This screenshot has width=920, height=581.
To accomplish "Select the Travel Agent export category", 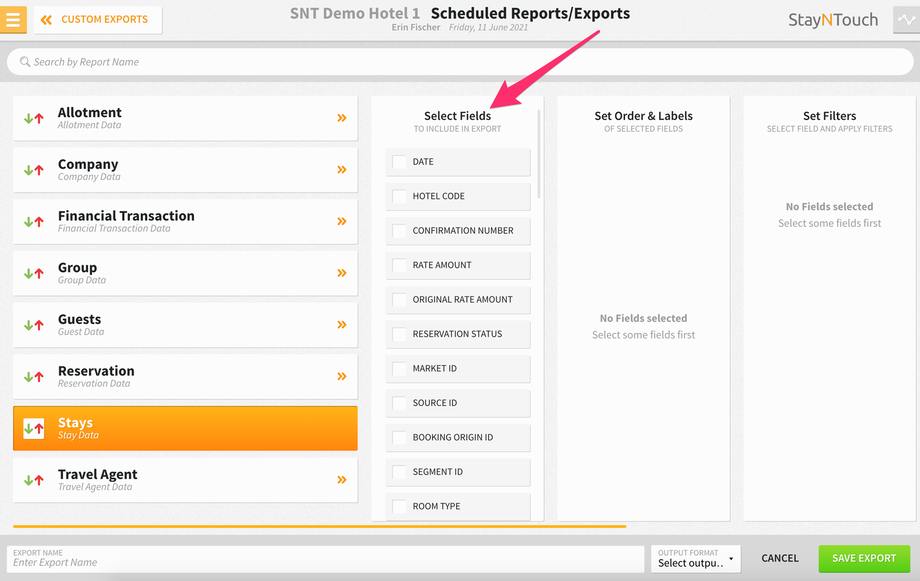I will pos(185,479).
